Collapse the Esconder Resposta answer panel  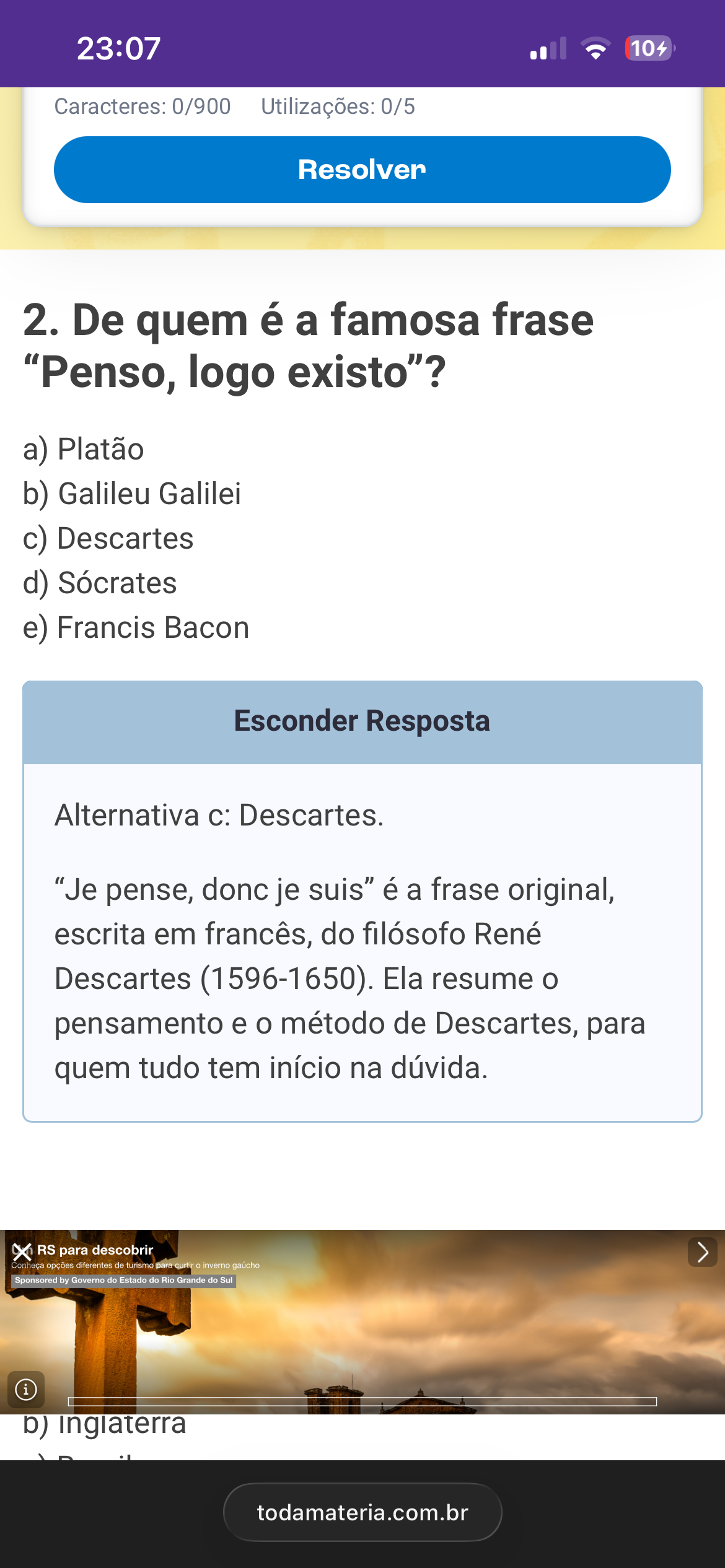click(362, 722)
